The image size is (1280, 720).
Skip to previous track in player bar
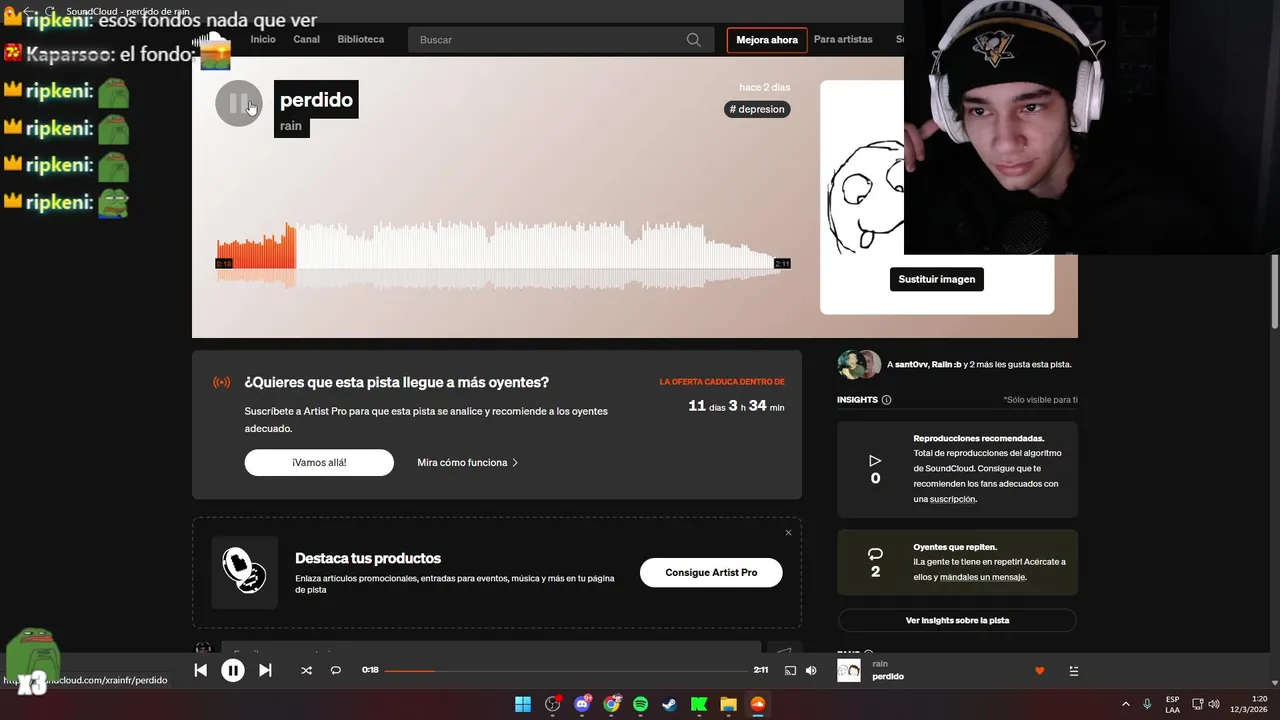200,670
